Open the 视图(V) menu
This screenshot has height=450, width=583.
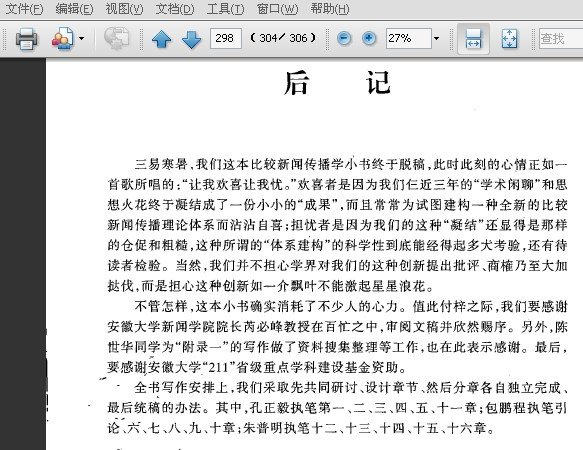coord(124,9)
